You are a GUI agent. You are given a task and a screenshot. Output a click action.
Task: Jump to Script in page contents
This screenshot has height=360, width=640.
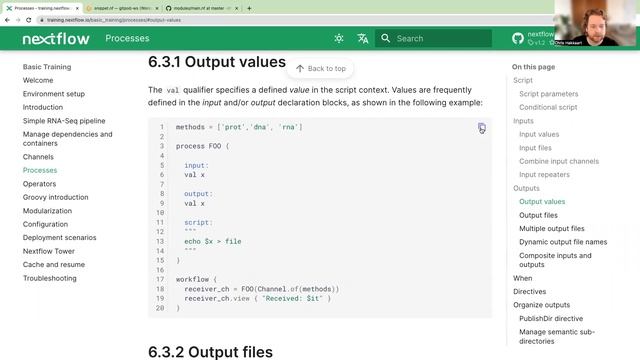(x=523, y=80)
